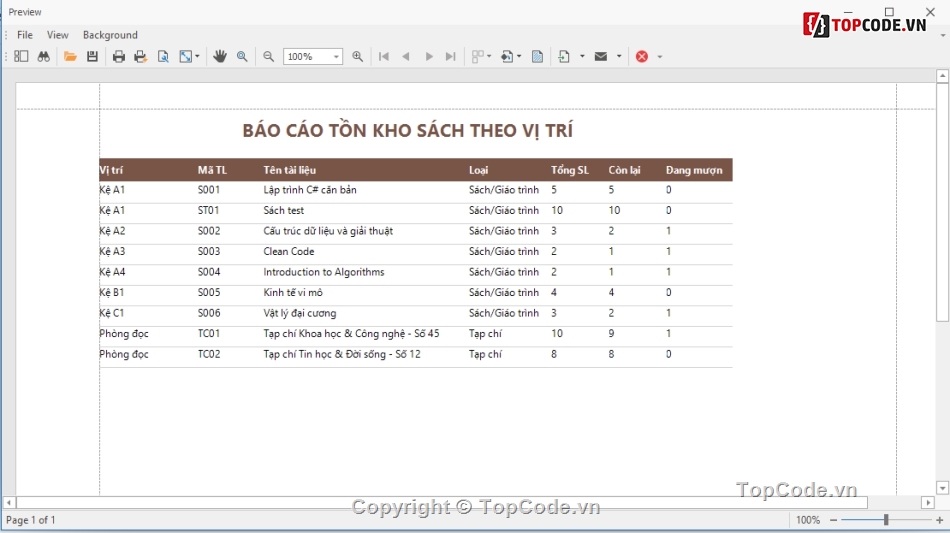Image resolution: width=950 pixels, height=533 pixels.
Task: Click the 'Vật lý đại cương' cell
Action: [299, 314]
